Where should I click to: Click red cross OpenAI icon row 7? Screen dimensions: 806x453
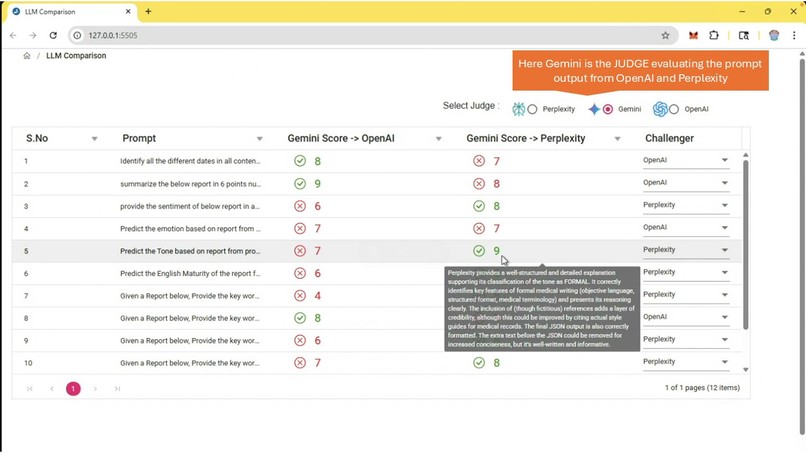pyautogui.click(x=300, y=296)
